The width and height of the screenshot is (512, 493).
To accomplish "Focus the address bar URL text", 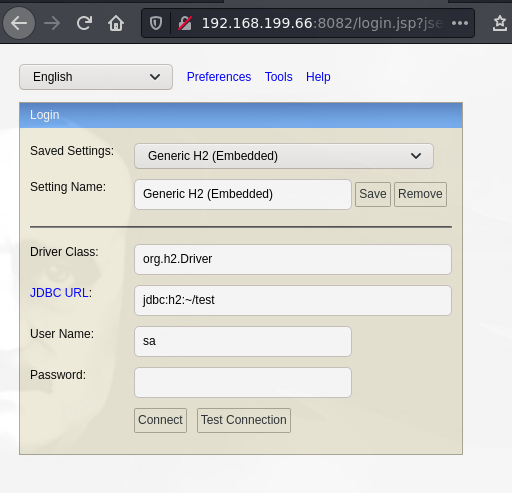I will 322,23.
